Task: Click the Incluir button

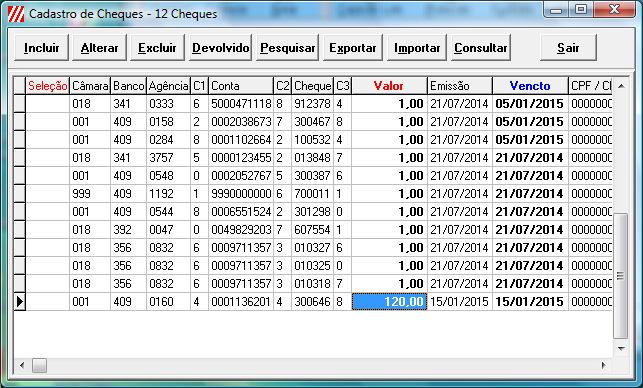Action: (x=41, y=48)
